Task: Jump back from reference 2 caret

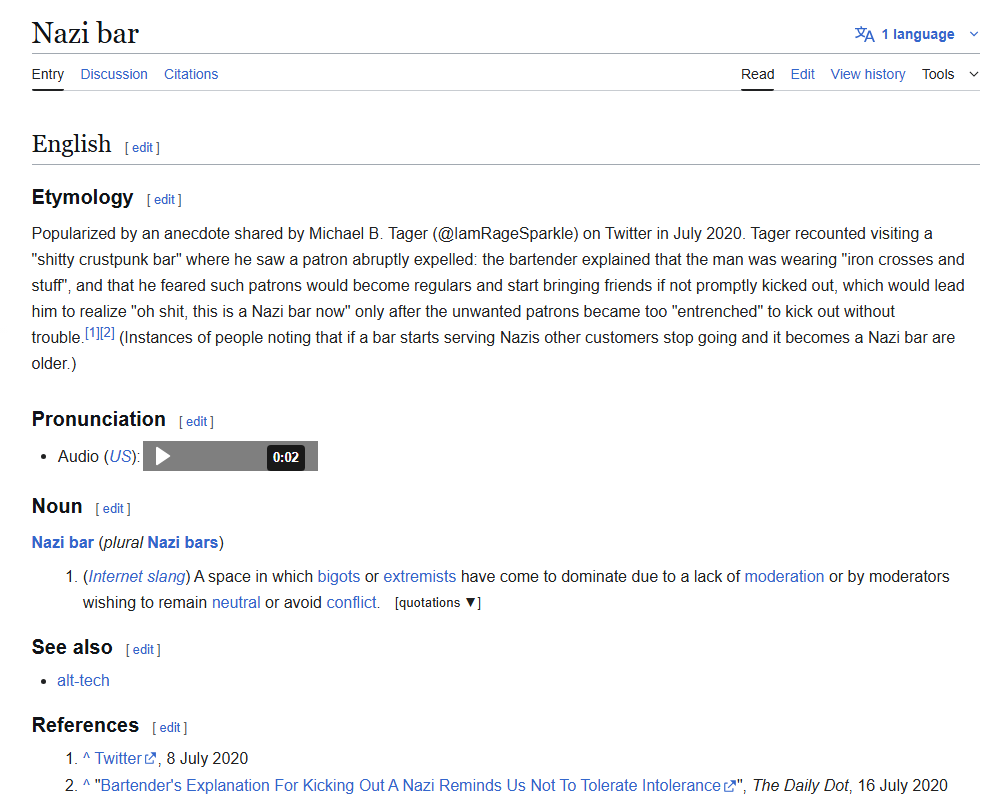Action: (x=86, y=785)
